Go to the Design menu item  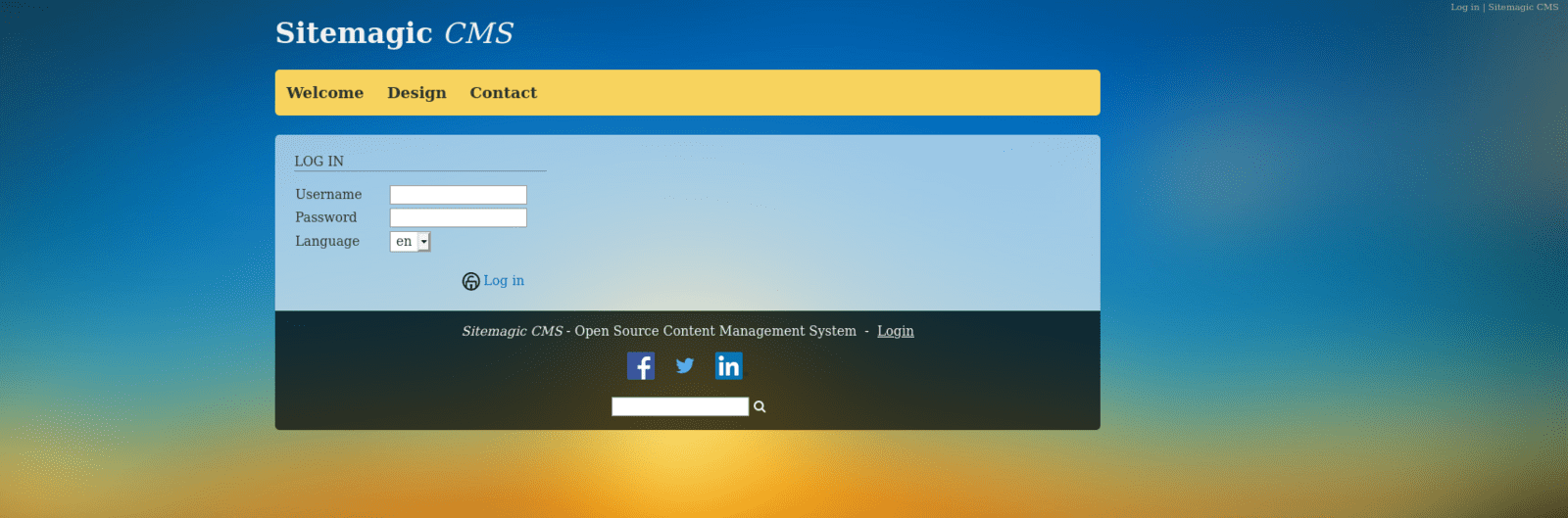[x=416, y=93]
